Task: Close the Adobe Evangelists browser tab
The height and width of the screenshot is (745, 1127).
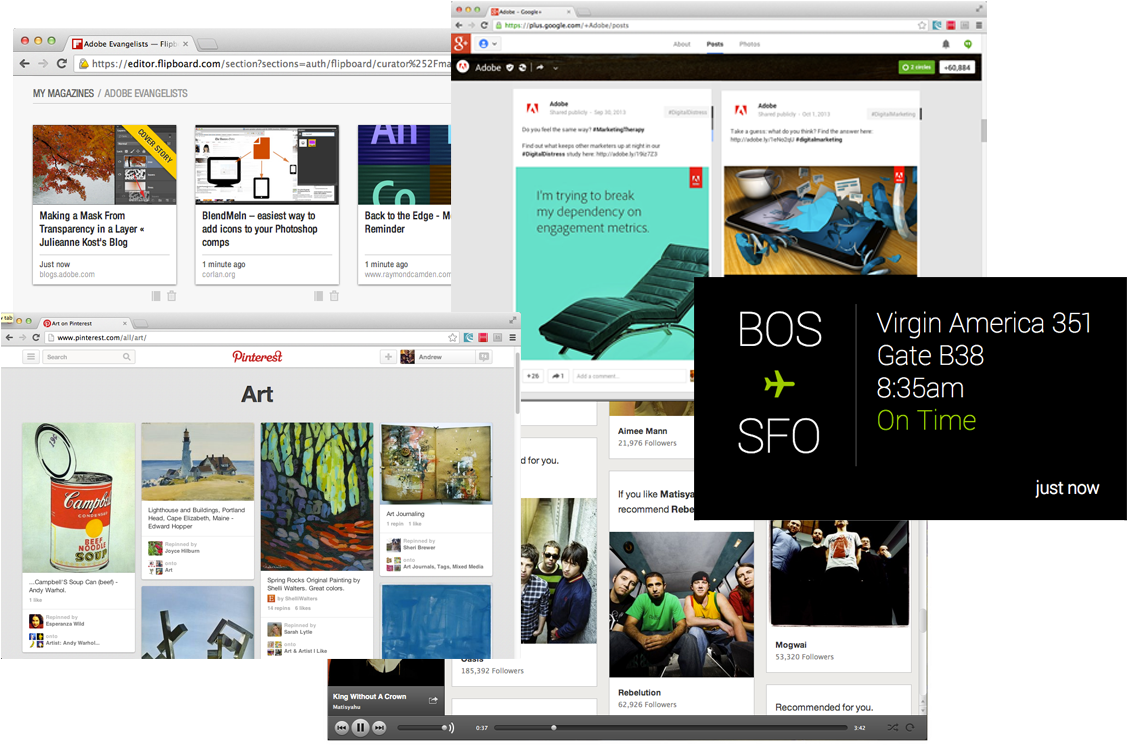Action: click(185, 44)
